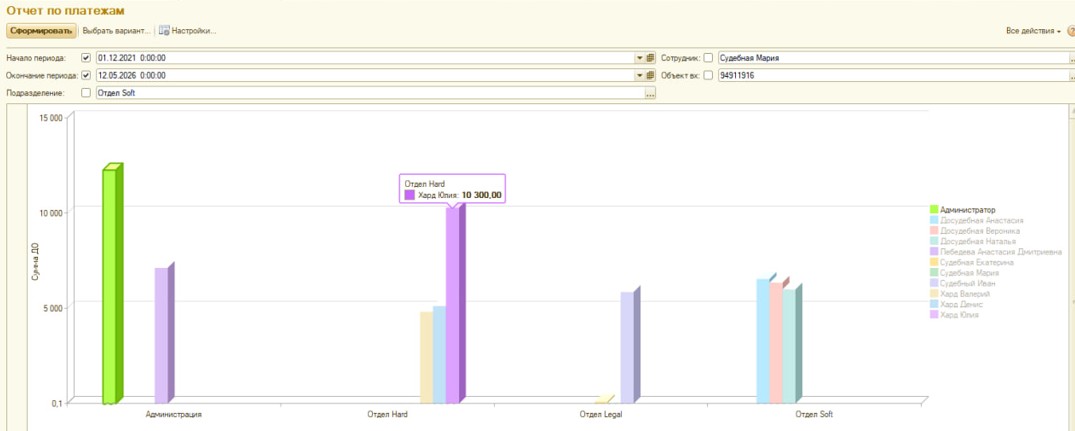This screenshot has width=1075, height=431.
Task: Select Администратор entry in chart legend
Action: 967,210
